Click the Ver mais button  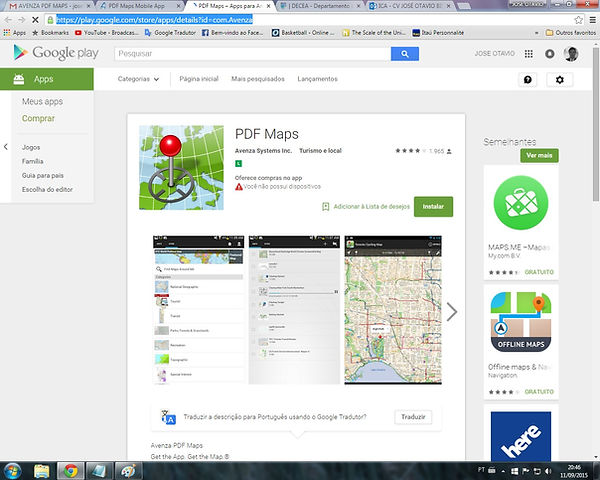[539, 155]
